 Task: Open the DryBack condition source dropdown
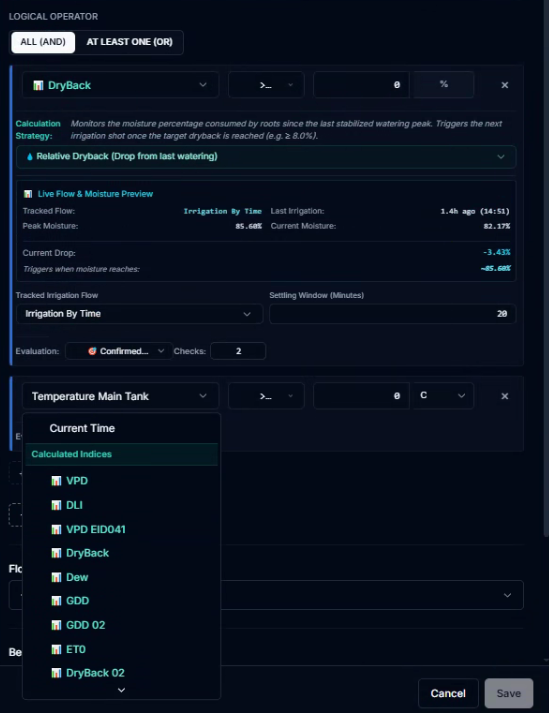coord(120,85)
